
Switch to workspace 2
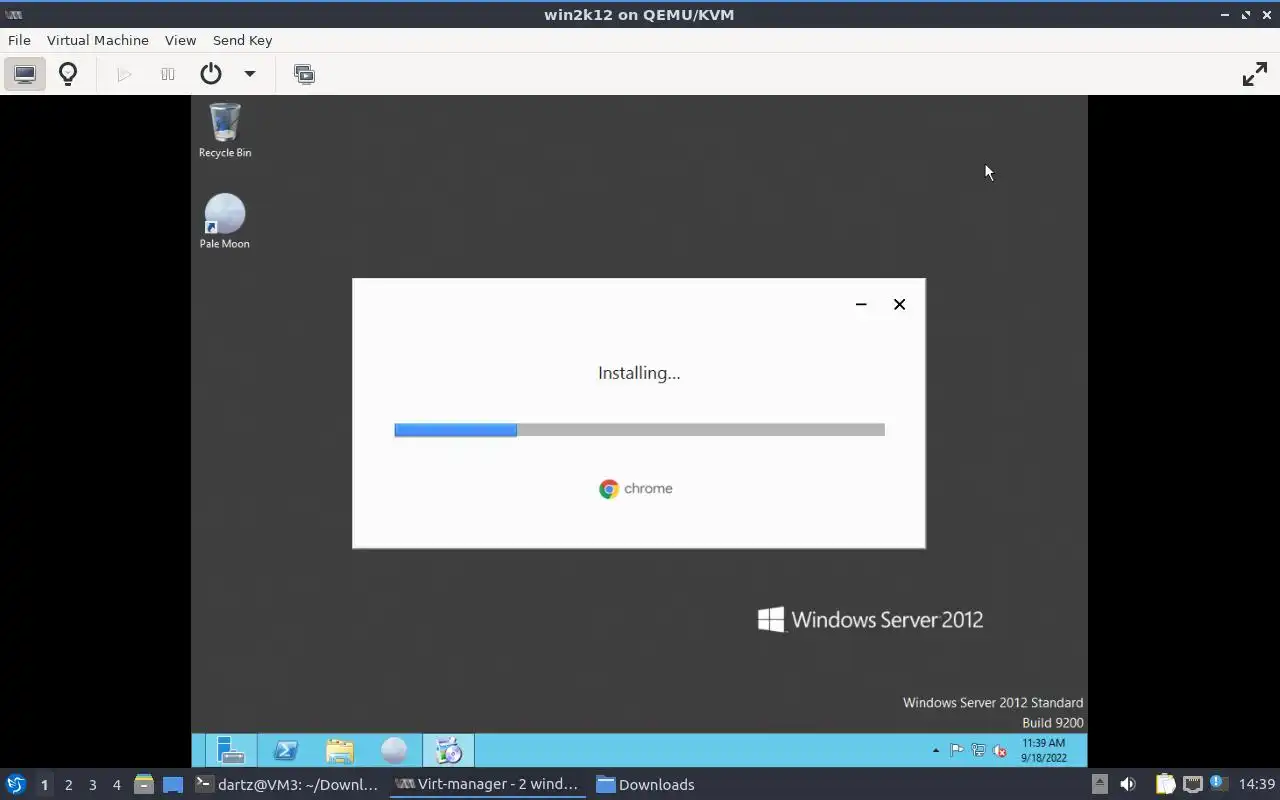[68, 785]
